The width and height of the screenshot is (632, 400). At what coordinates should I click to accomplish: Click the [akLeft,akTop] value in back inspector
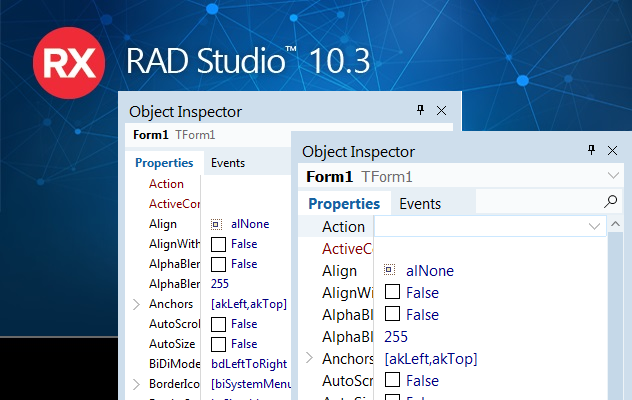(249, 304)
